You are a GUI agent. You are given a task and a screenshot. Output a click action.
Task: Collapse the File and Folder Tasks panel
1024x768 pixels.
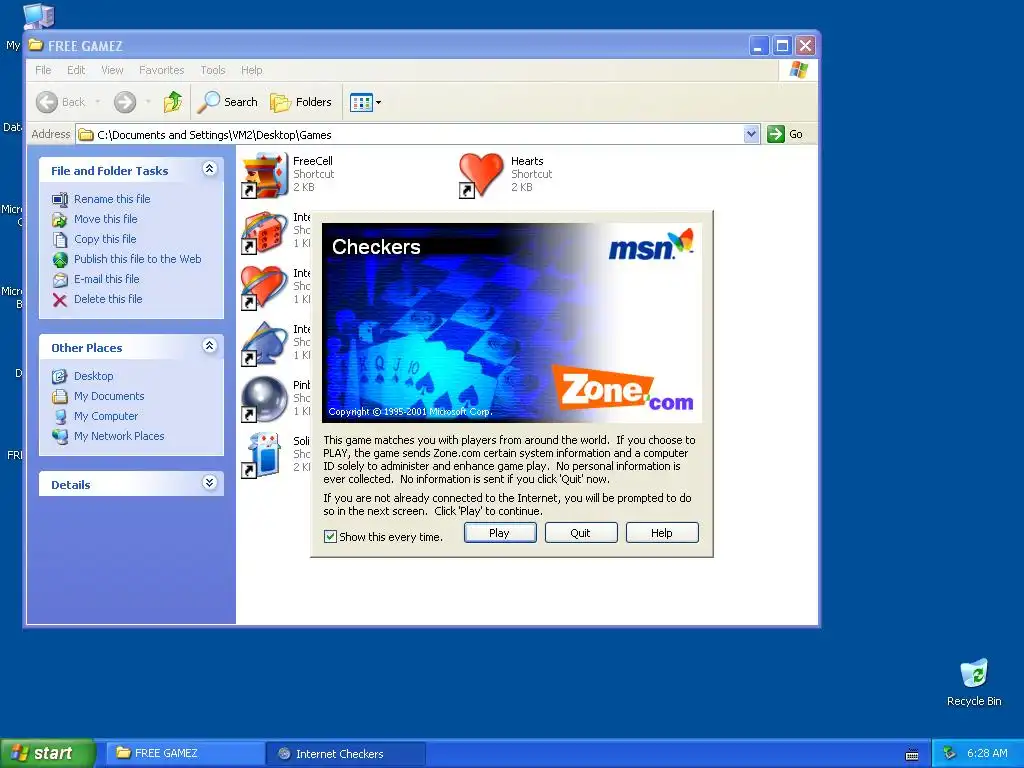point(209,169)
